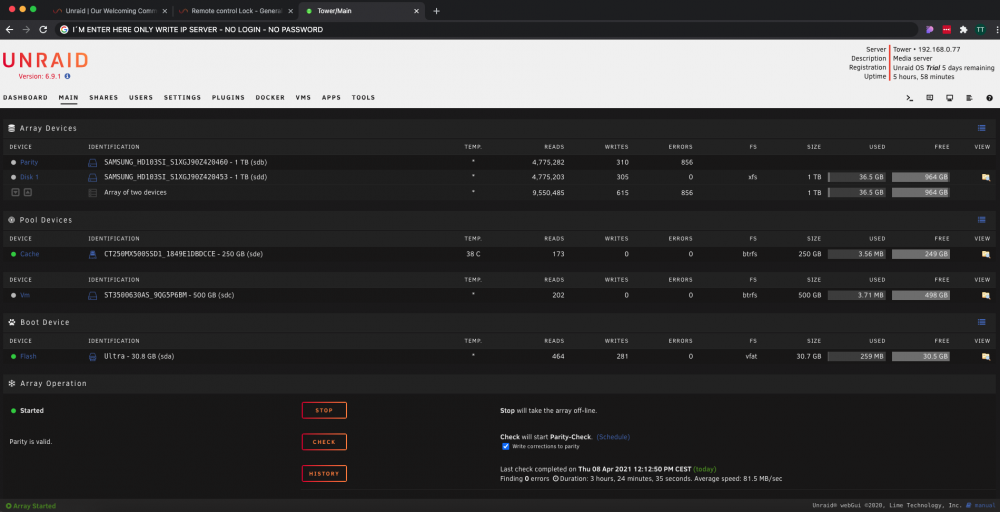Open the Parity device link
The height and width of the screenshot is (512, 1000).
click(29, 163)
